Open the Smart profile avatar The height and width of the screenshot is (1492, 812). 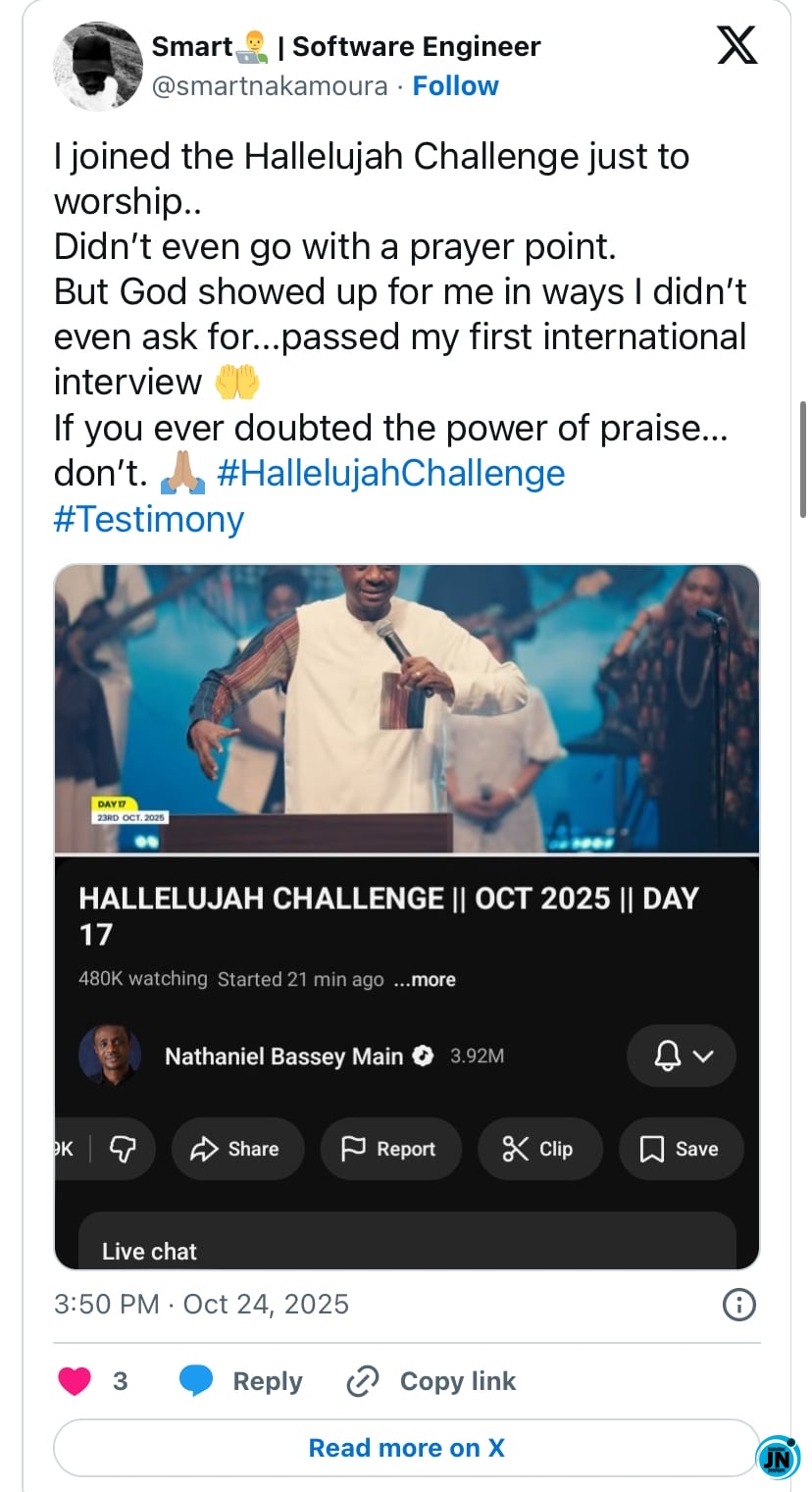[98, 66]
